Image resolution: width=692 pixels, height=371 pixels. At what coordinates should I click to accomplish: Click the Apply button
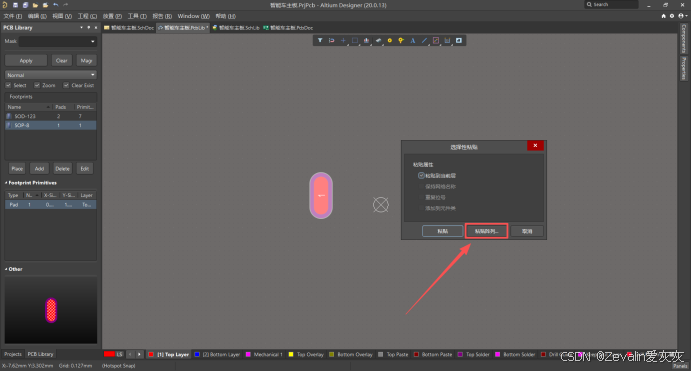coord(26,60)
